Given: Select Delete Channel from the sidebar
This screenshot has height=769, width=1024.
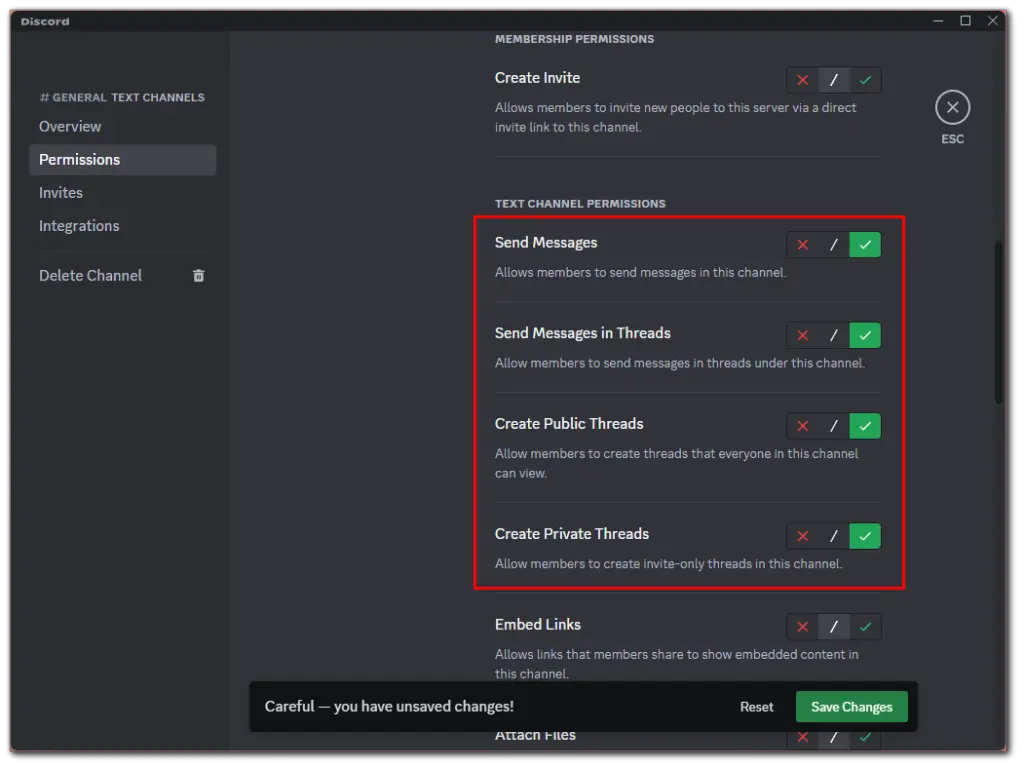Looking at the screenshot, I should [x=90, y=275].
